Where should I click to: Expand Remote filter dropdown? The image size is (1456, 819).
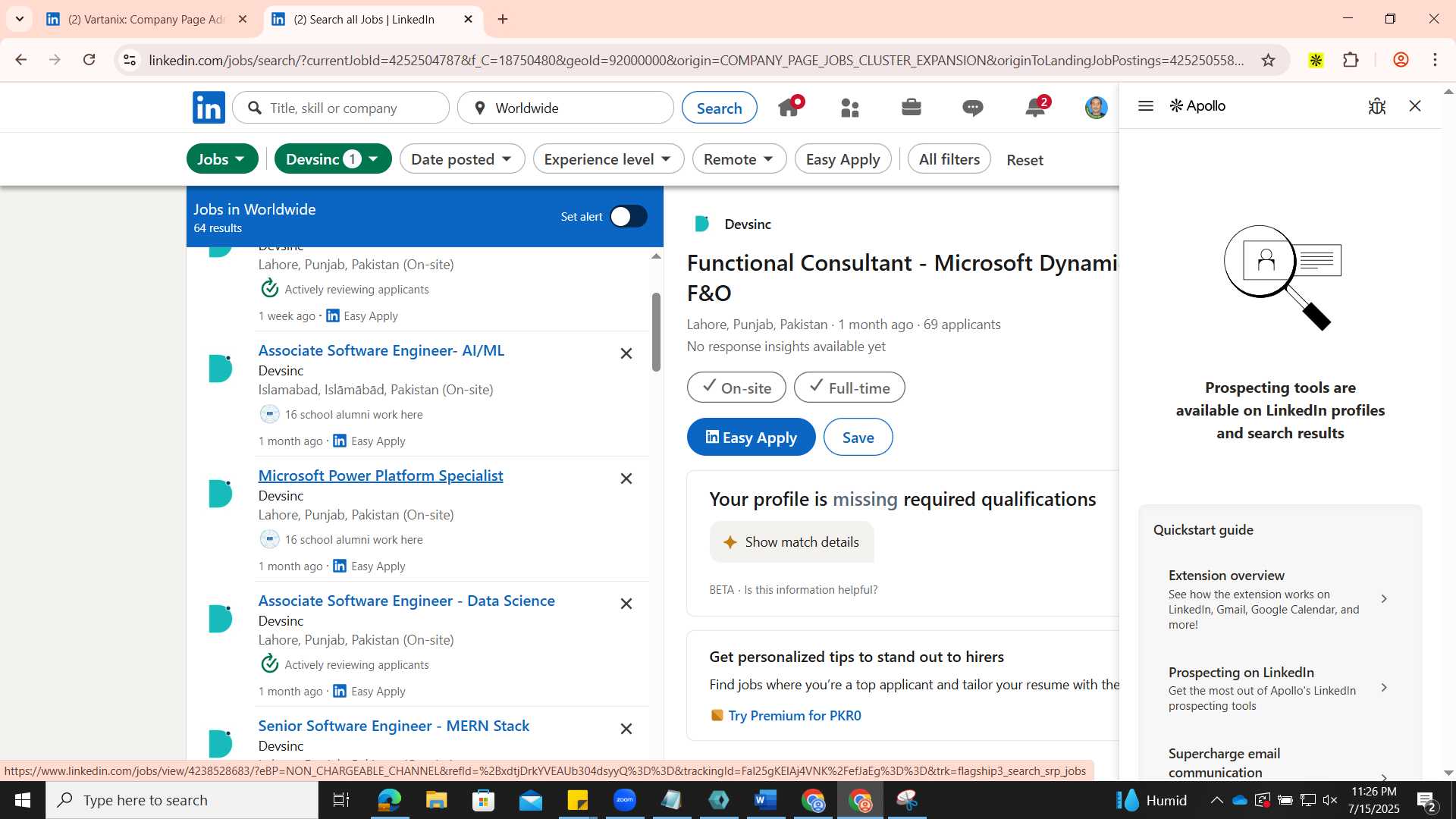pos(739,159)
